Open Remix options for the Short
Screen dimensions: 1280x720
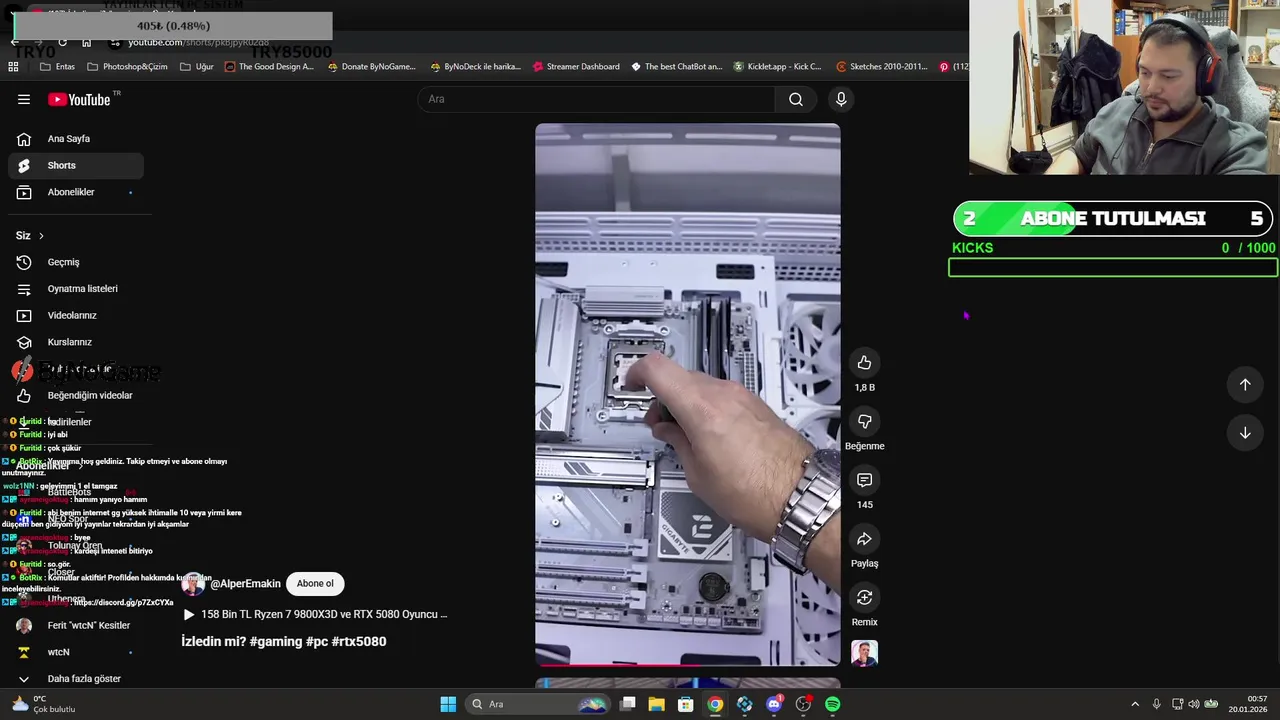click(864, 597)
